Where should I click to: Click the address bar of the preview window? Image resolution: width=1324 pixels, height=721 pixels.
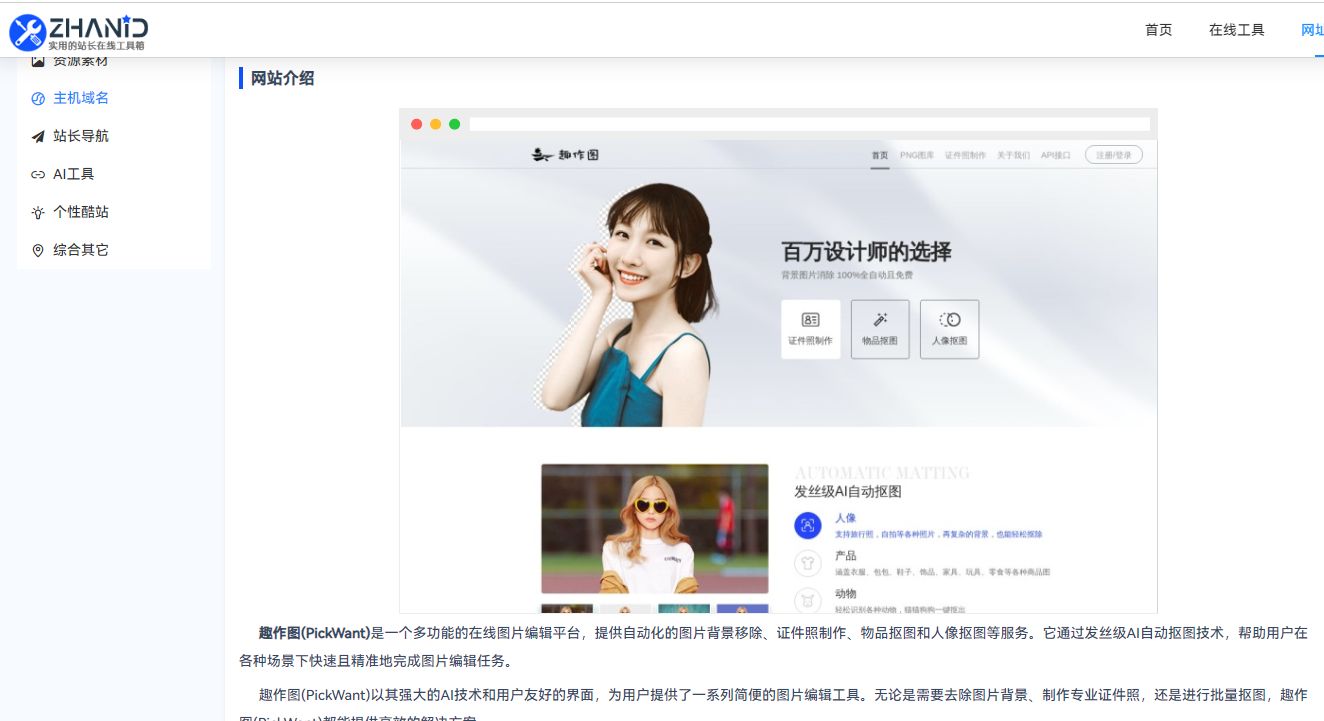coord(810,124)
